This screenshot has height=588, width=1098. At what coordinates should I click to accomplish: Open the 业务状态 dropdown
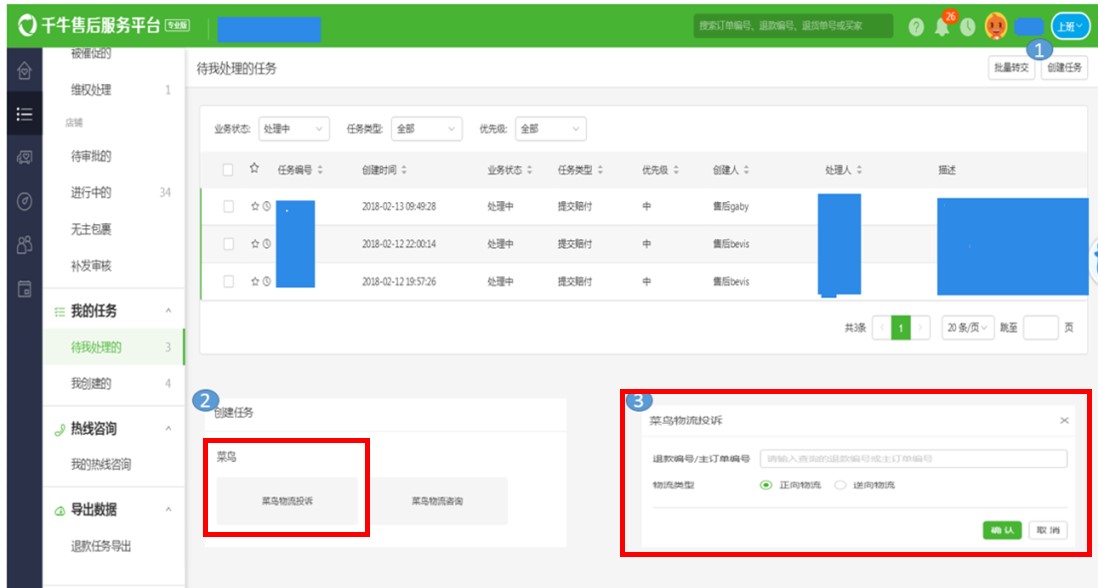294,129
